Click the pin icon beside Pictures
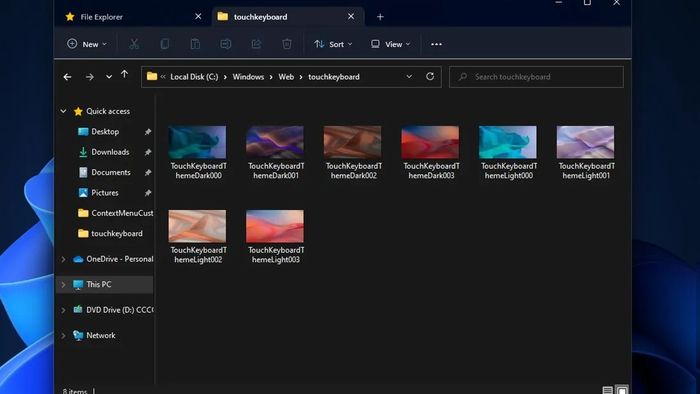 [148, 193]
